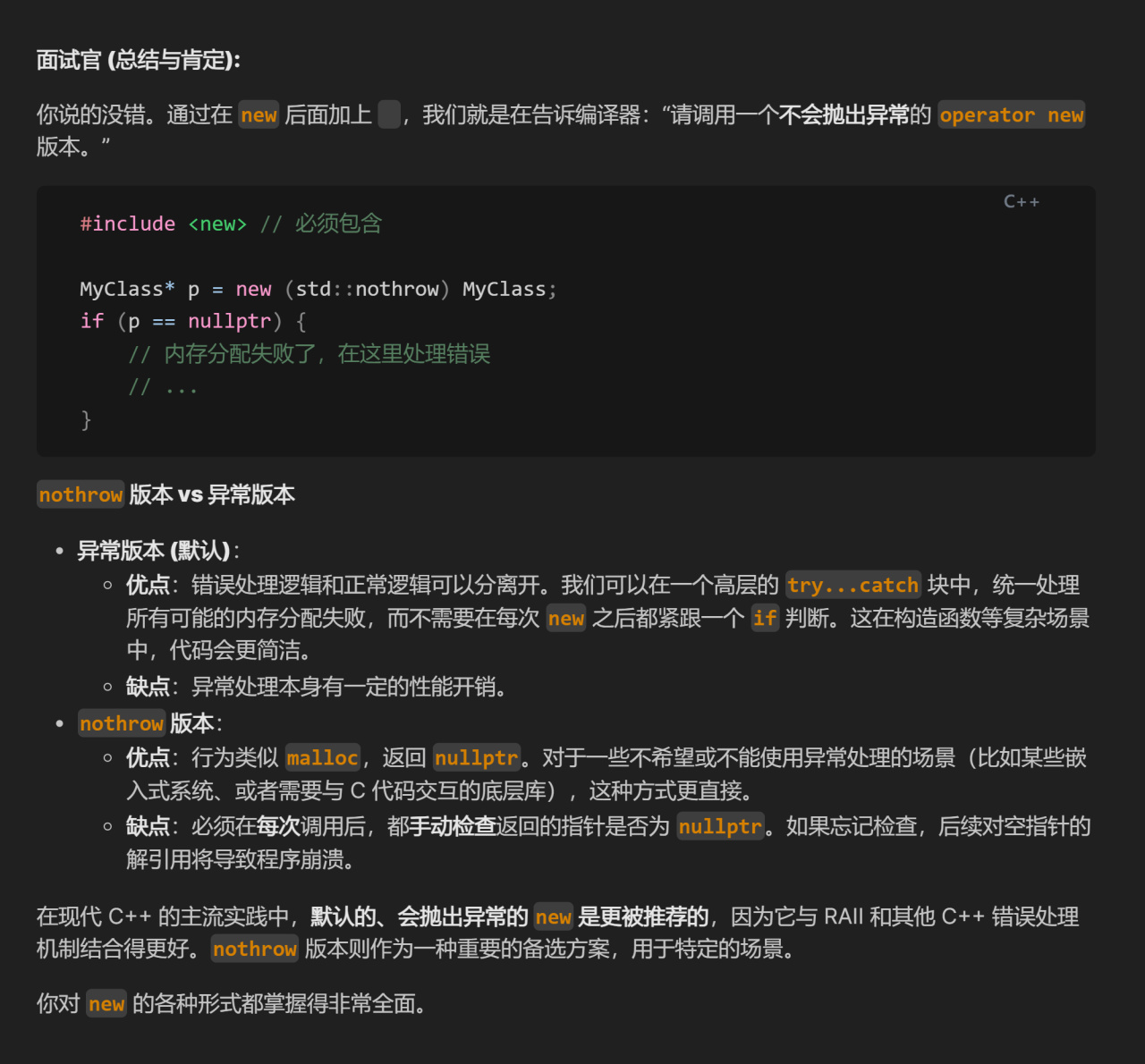Click the "nullptr" chip right after 返回
This screenshot has width=1145, height=1064.
476,758
